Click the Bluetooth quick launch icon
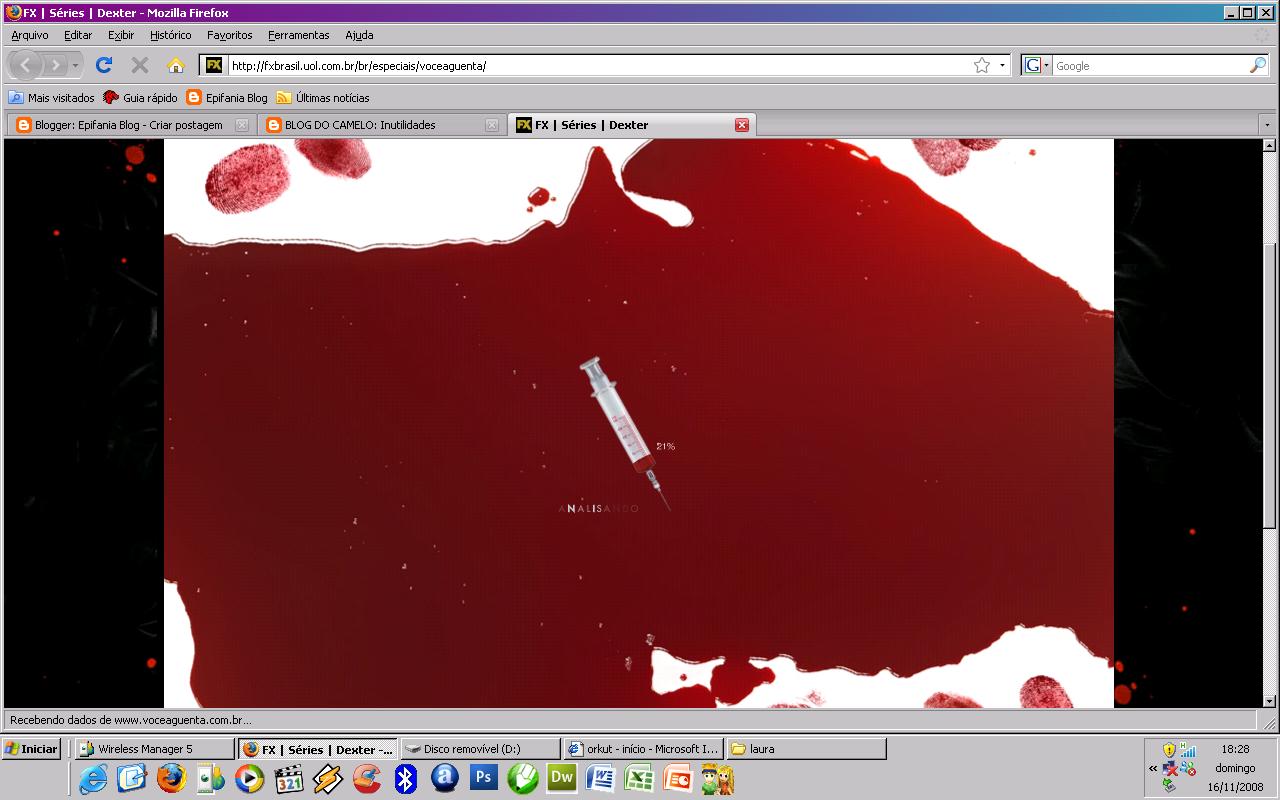This screenshot has width=1280, height=800. pos(405,779)
